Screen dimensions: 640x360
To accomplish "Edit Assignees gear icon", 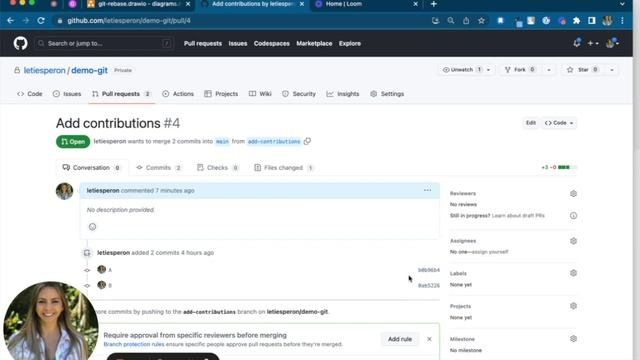I will point(573,241).
